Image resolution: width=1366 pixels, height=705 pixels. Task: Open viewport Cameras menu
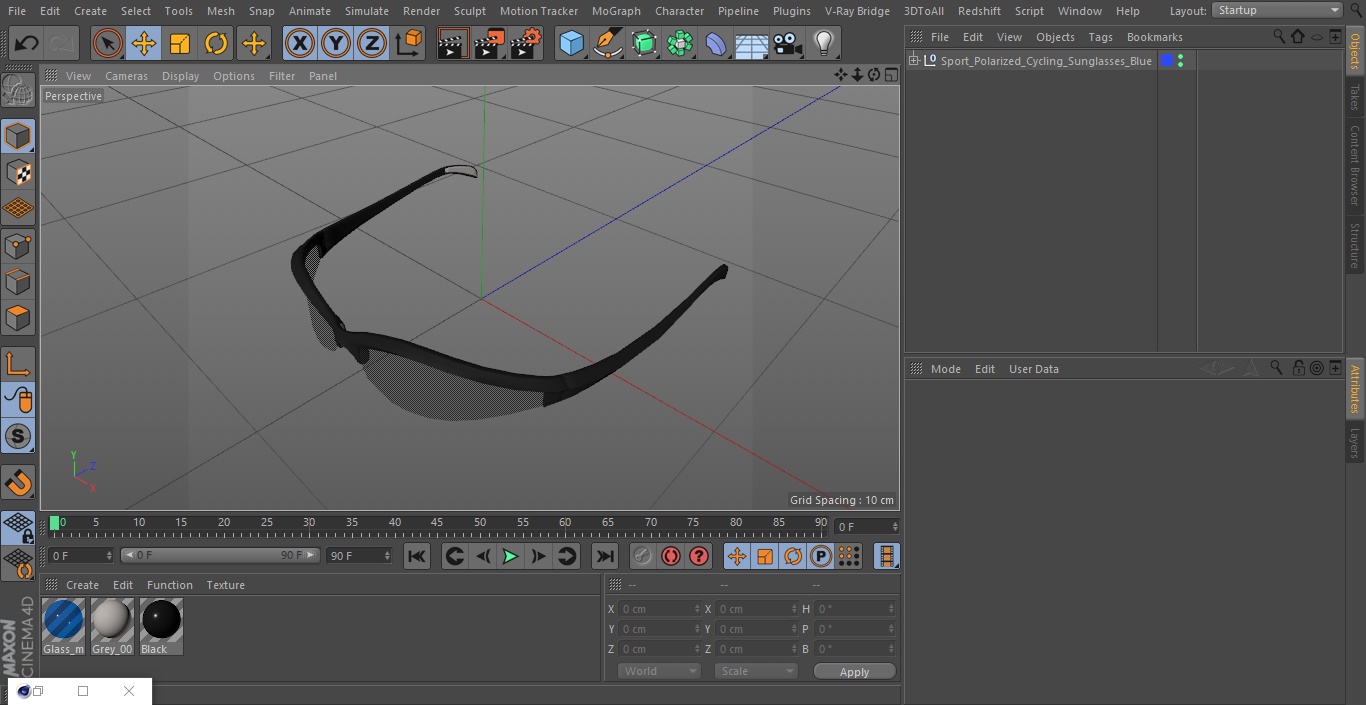point(126,76)
